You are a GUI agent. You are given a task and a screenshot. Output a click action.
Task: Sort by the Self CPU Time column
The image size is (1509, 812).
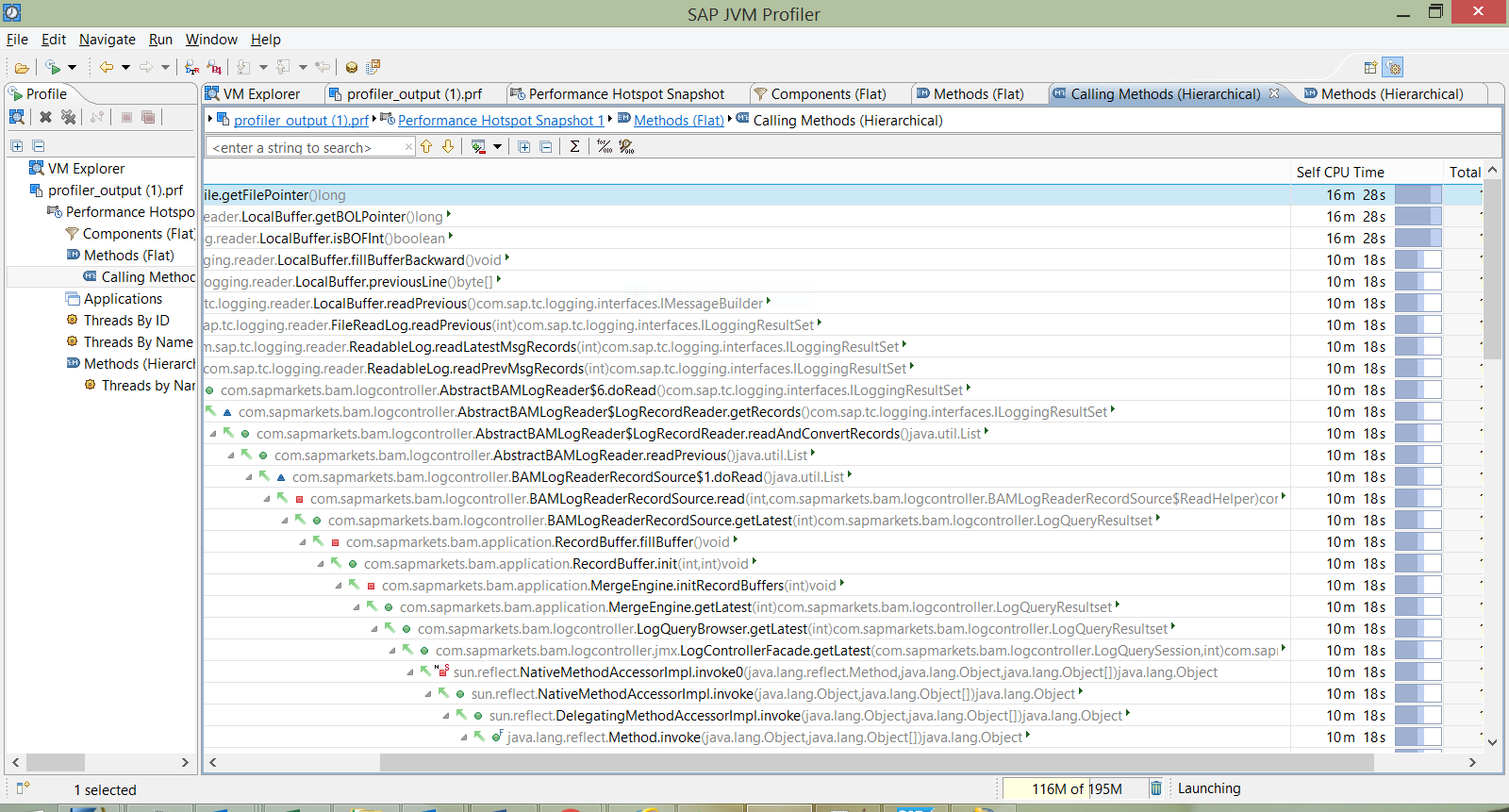tap(1368, 172)
